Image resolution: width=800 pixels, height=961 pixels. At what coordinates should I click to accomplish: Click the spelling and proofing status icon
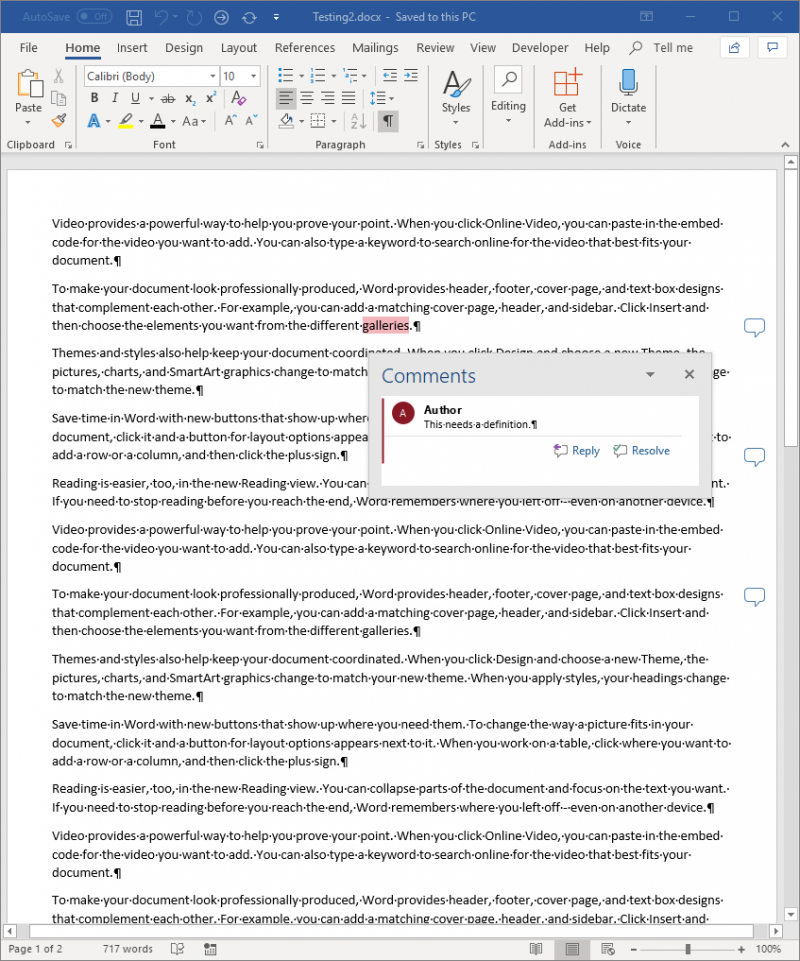coord(178,949)
